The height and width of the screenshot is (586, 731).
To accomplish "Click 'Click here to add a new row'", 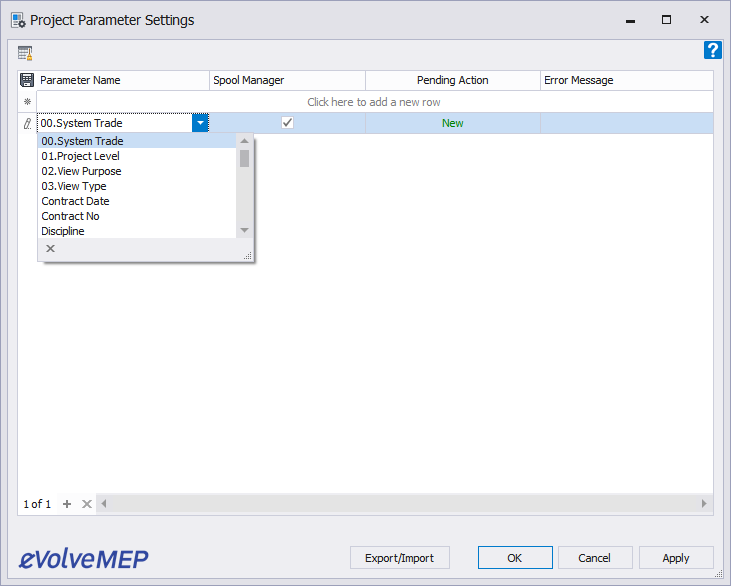I will point(374,102).
